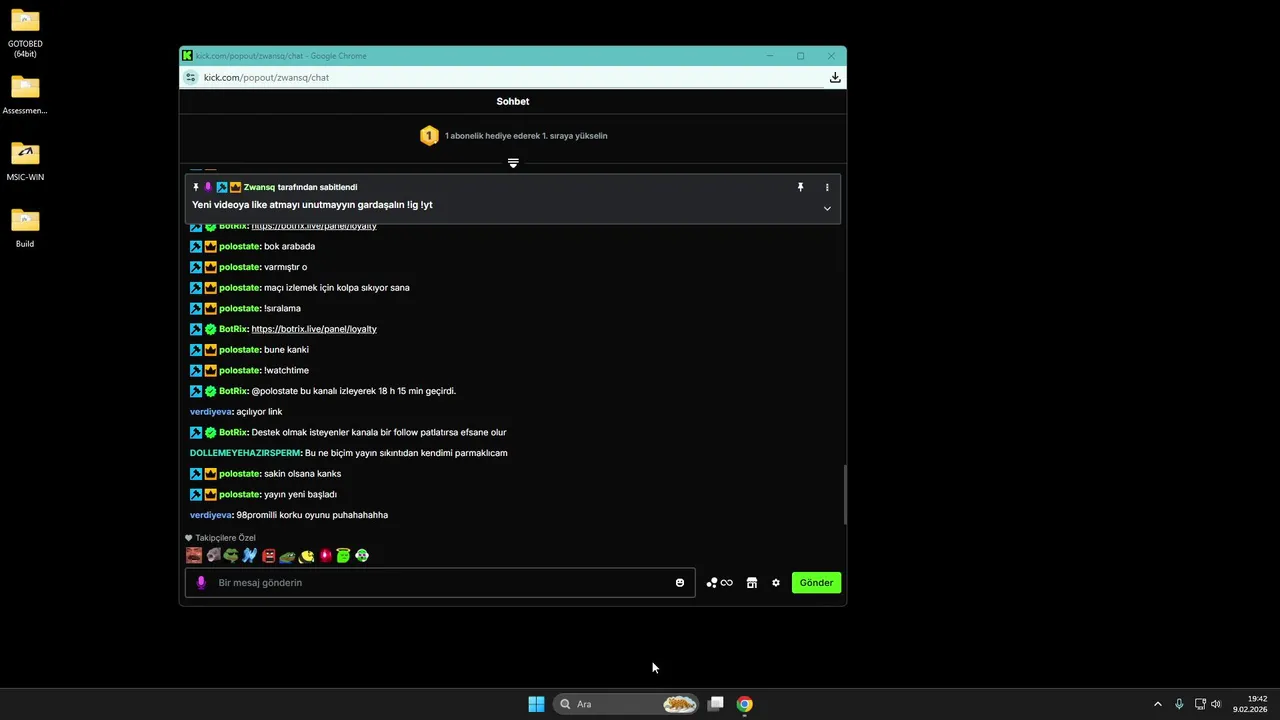Select the yellow duck emote
The width and height of the screenshot is (1280, 720).
[306, 556]
